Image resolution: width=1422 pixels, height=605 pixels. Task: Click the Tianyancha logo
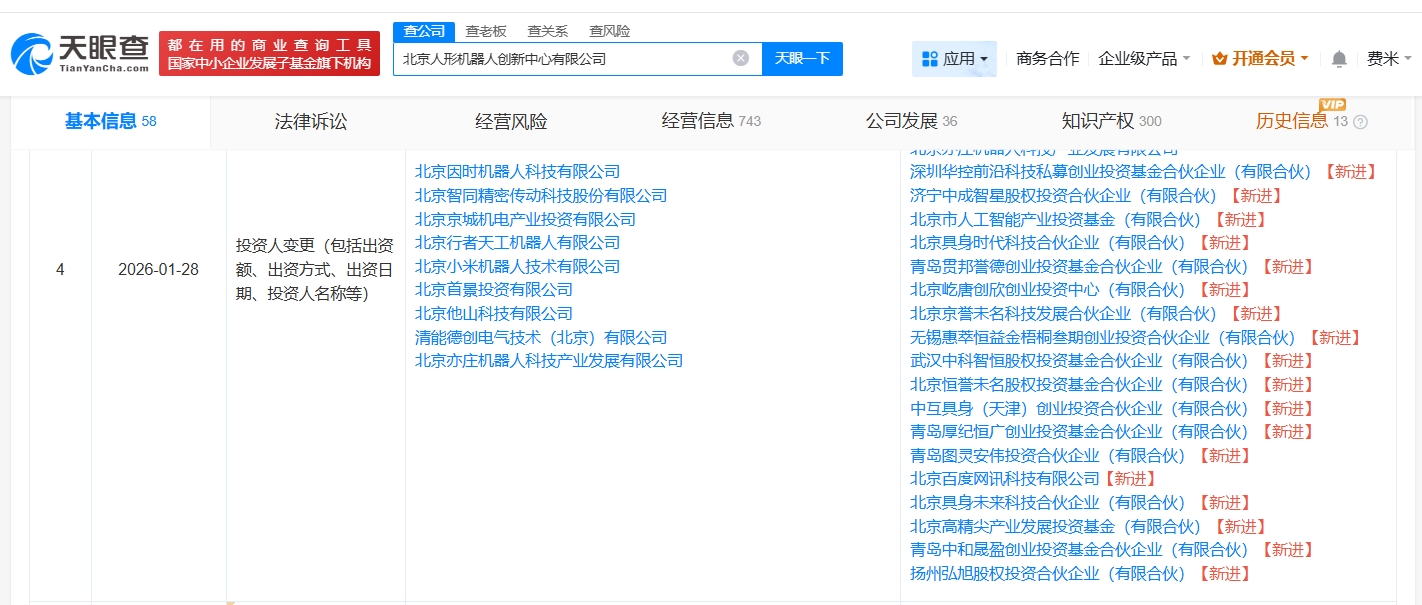pos(80,53)
